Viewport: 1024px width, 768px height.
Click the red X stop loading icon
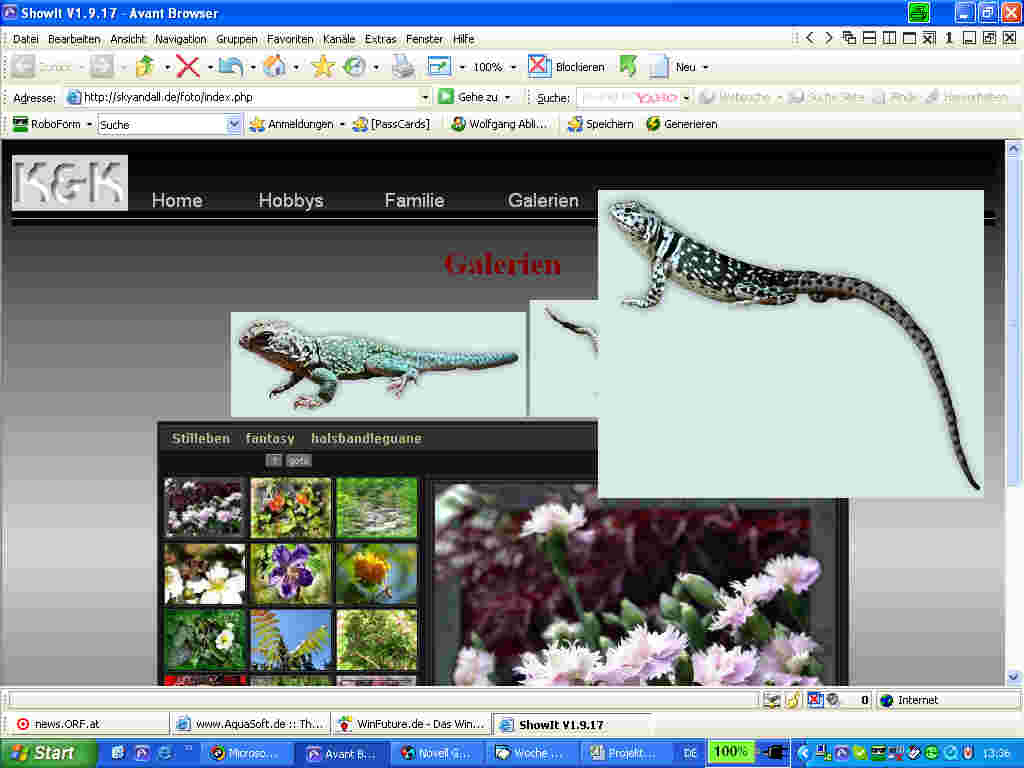click(x=187, y=67)
